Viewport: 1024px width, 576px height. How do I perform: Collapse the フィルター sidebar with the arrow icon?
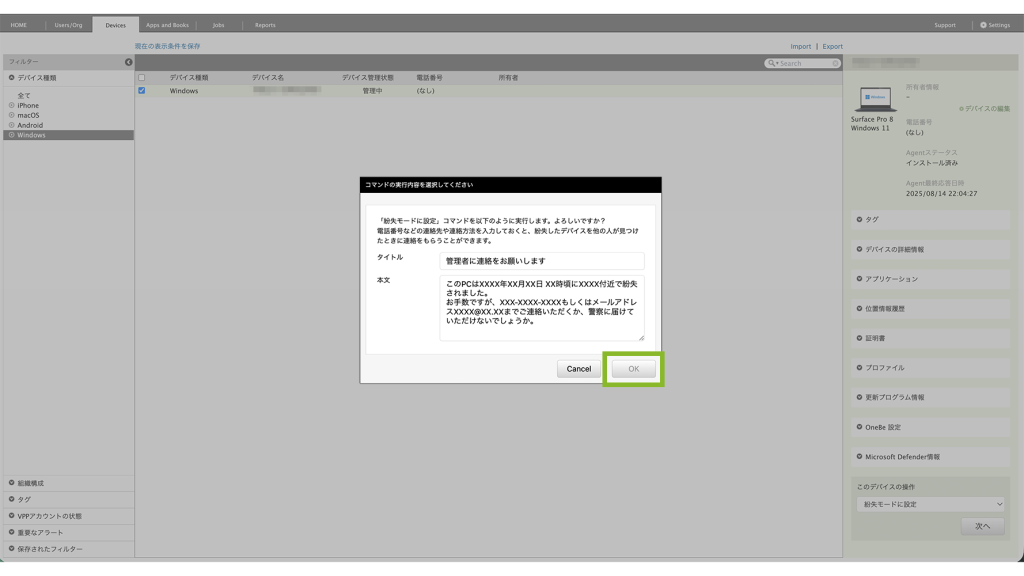(128, 62)
